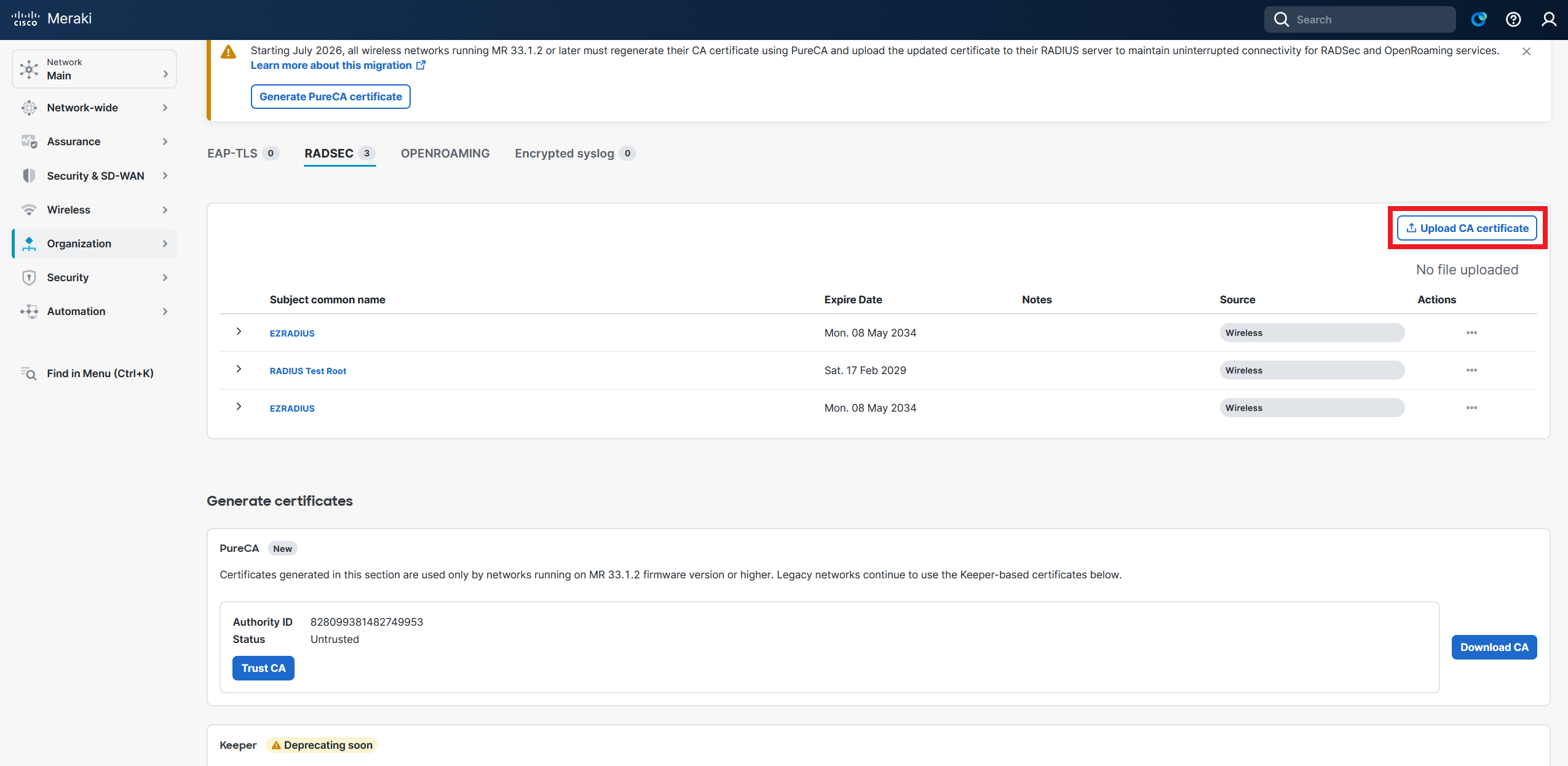Viewport: 1568px width, 766px height.
Task: Click the Security & SD-WAN shield icon
Action: pos(29,176)
